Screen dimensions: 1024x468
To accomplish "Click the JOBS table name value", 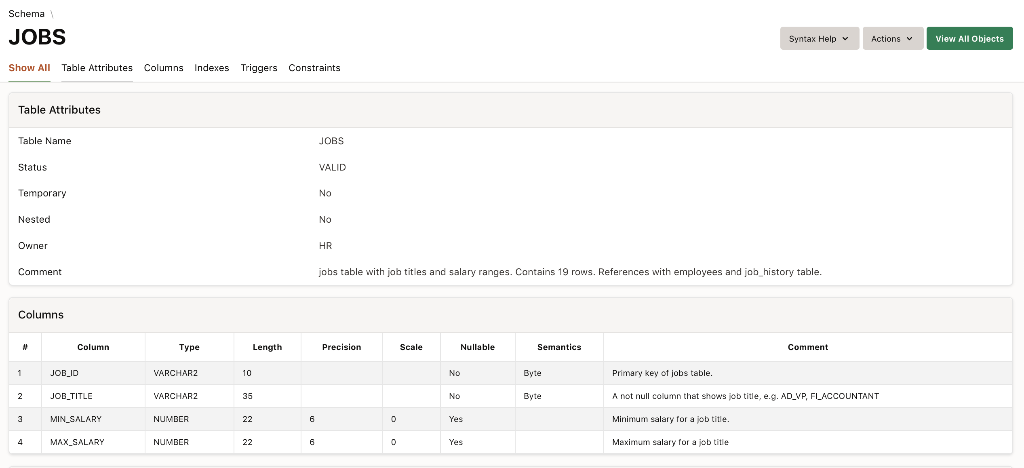I will (x=331, y=141).
